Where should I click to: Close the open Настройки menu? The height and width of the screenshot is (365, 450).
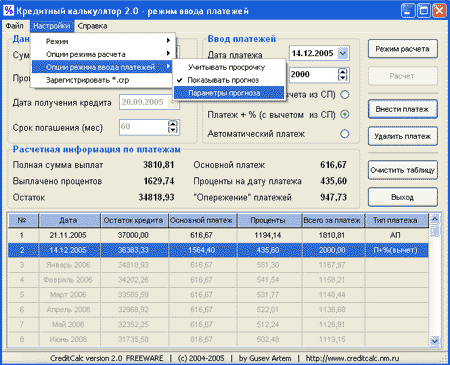click(x=51, y=26)
